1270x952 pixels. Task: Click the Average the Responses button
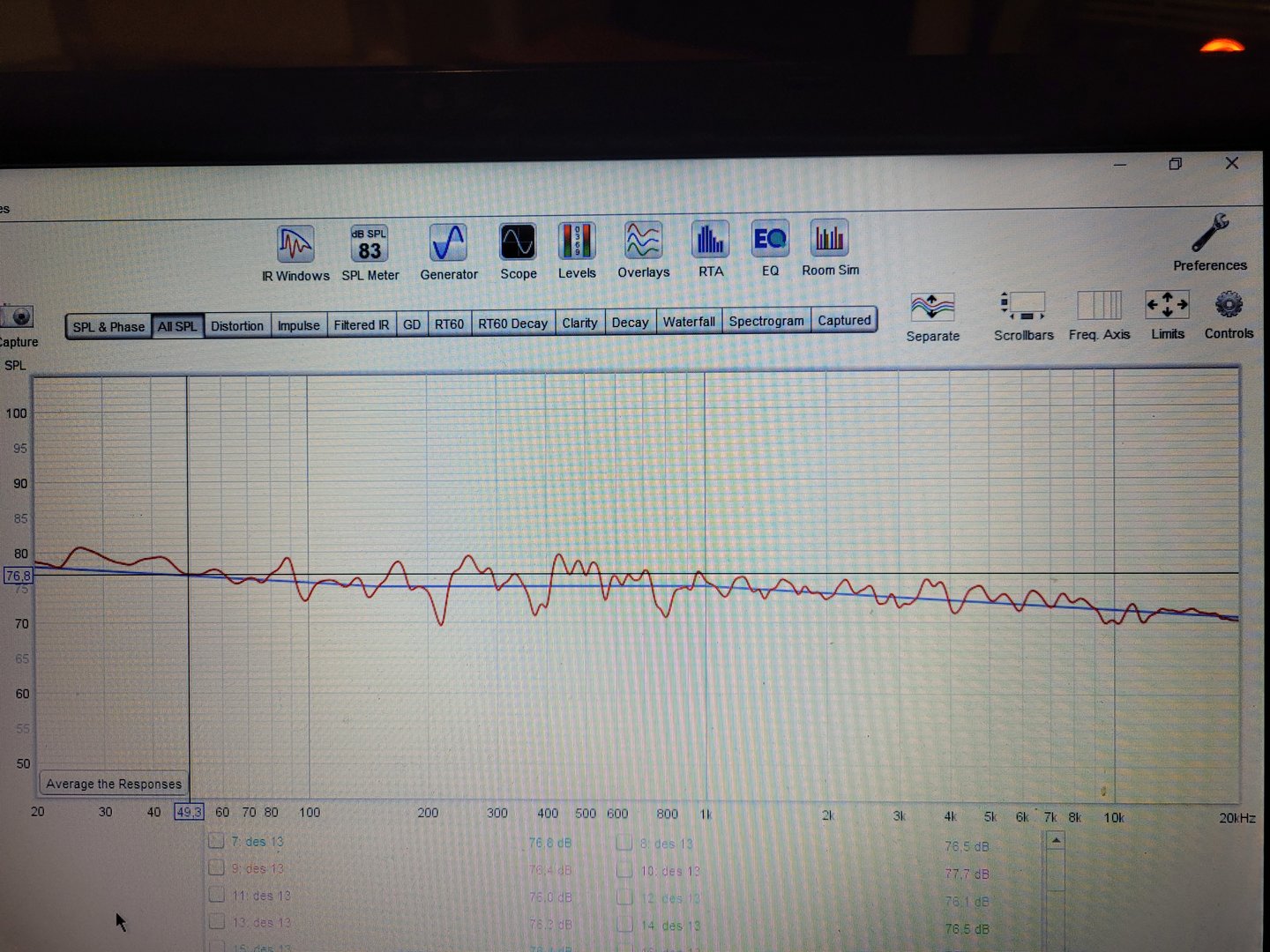tap(114, 784)
